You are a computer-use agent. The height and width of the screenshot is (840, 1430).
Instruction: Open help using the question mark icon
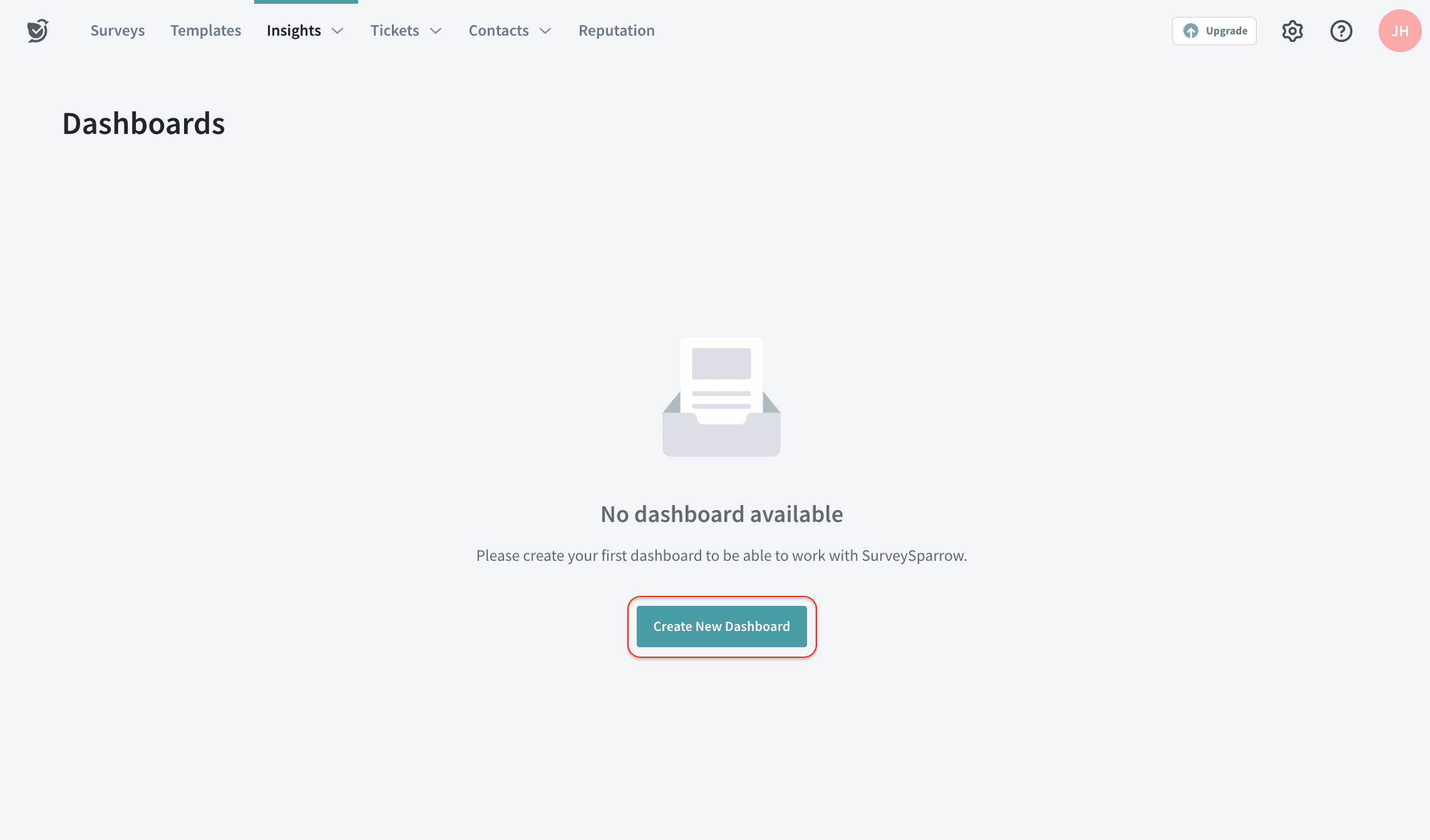pyautogui.click(x=1341, y=30)
